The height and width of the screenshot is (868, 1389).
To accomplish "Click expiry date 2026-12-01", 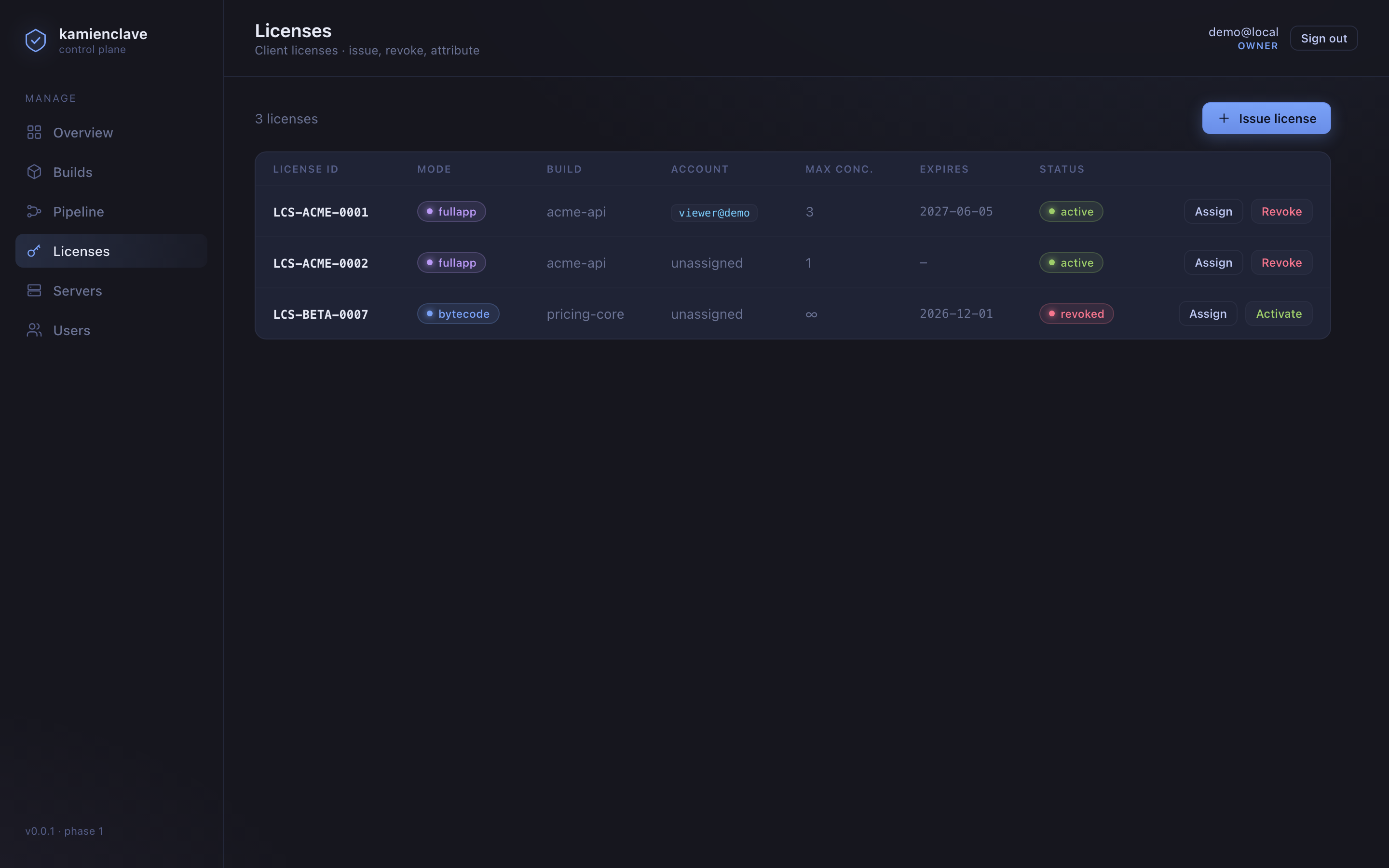I will 955,313.
